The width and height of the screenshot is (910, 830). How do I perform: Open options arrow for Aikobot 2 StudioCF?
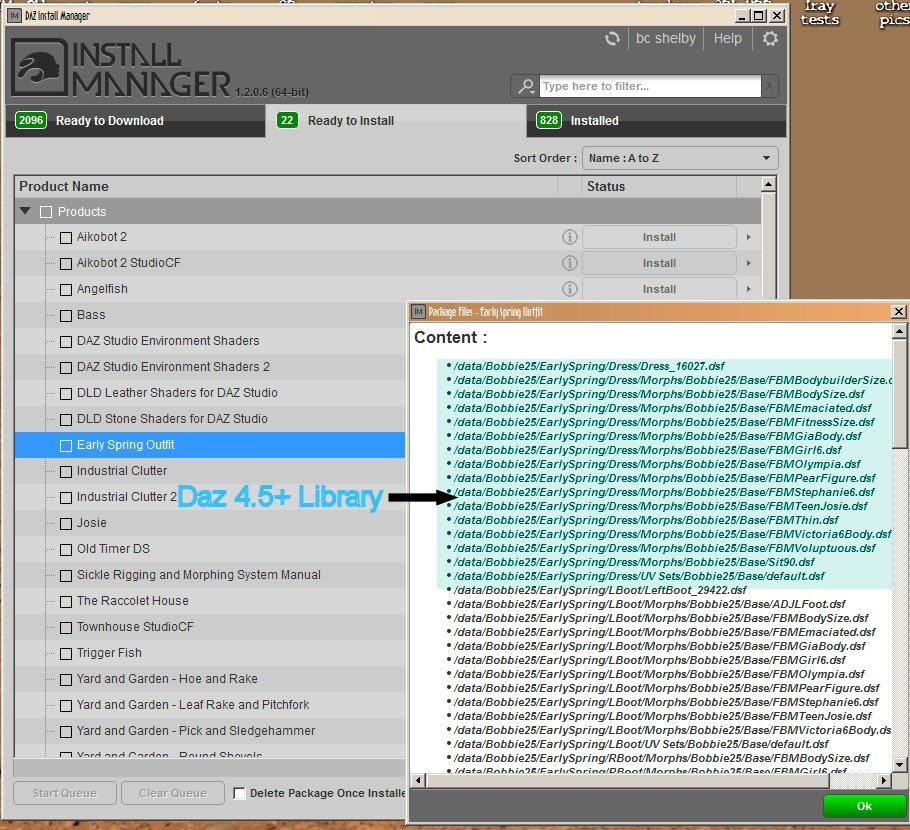click(x=749, y=263)
